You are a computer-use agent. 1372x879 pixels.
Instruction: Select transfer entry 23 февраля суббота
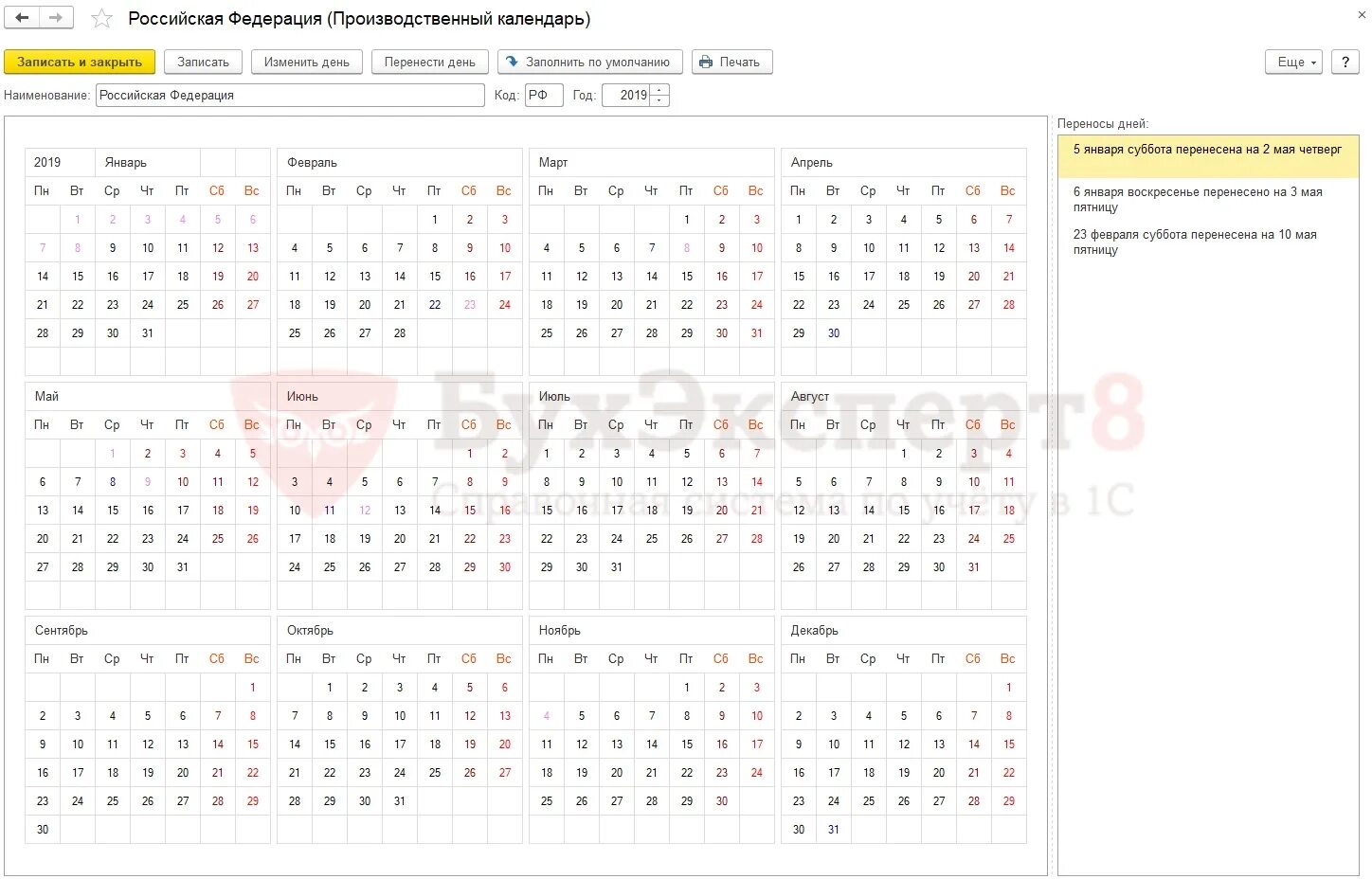click(1208, 242)
